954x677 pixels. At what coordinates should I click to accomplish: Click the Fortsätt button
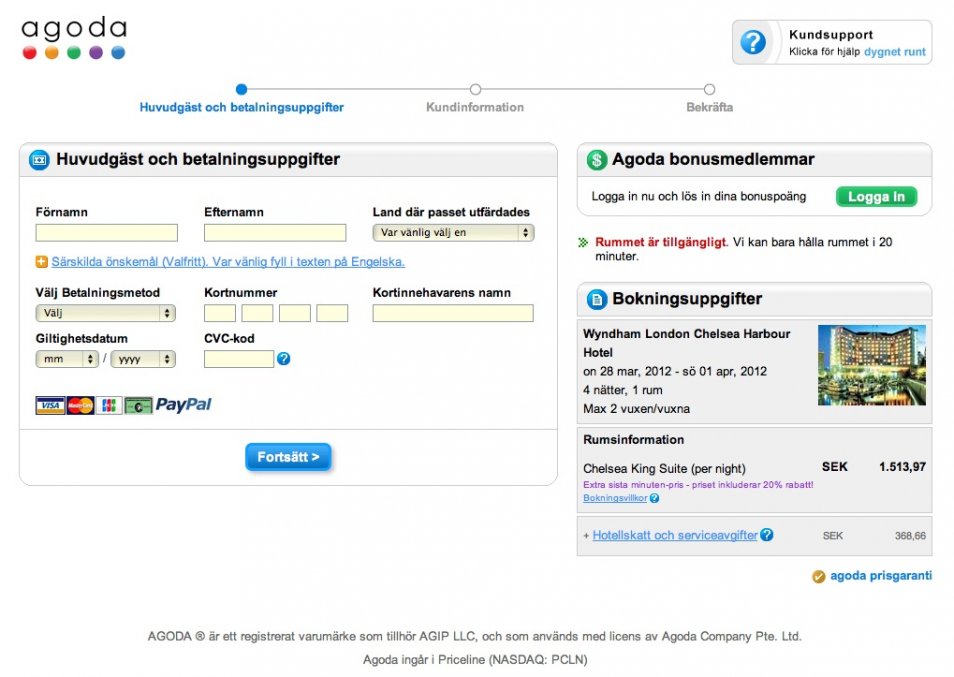point(288,457)
